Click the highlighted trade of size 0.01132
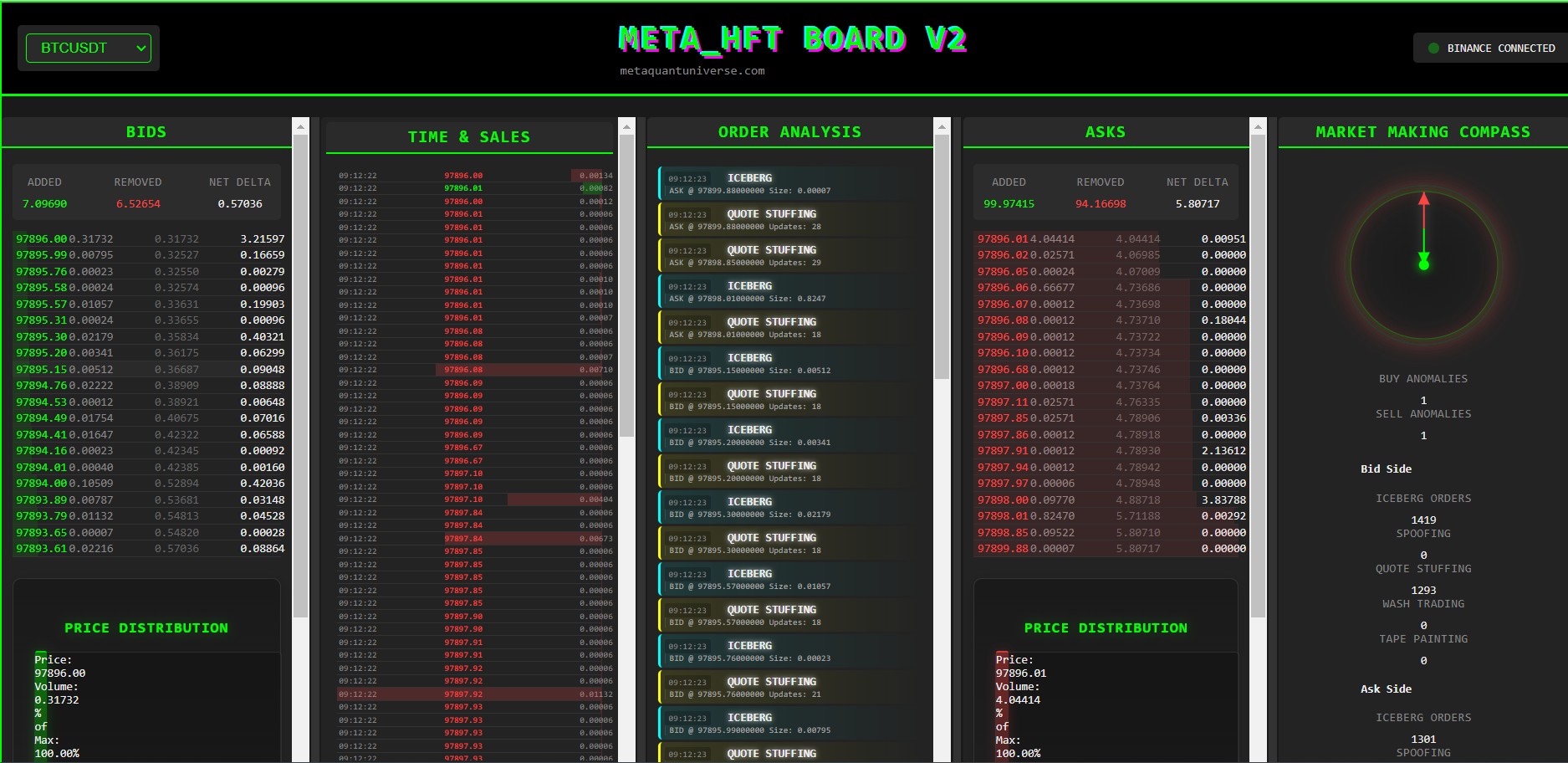 pos(475,694)
